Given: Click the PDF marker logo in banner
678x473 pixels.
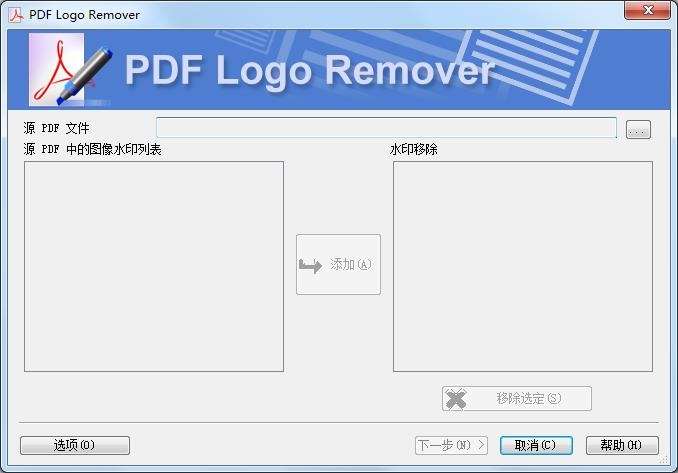Looking at the screenshot, I should (x=69, y=70).
